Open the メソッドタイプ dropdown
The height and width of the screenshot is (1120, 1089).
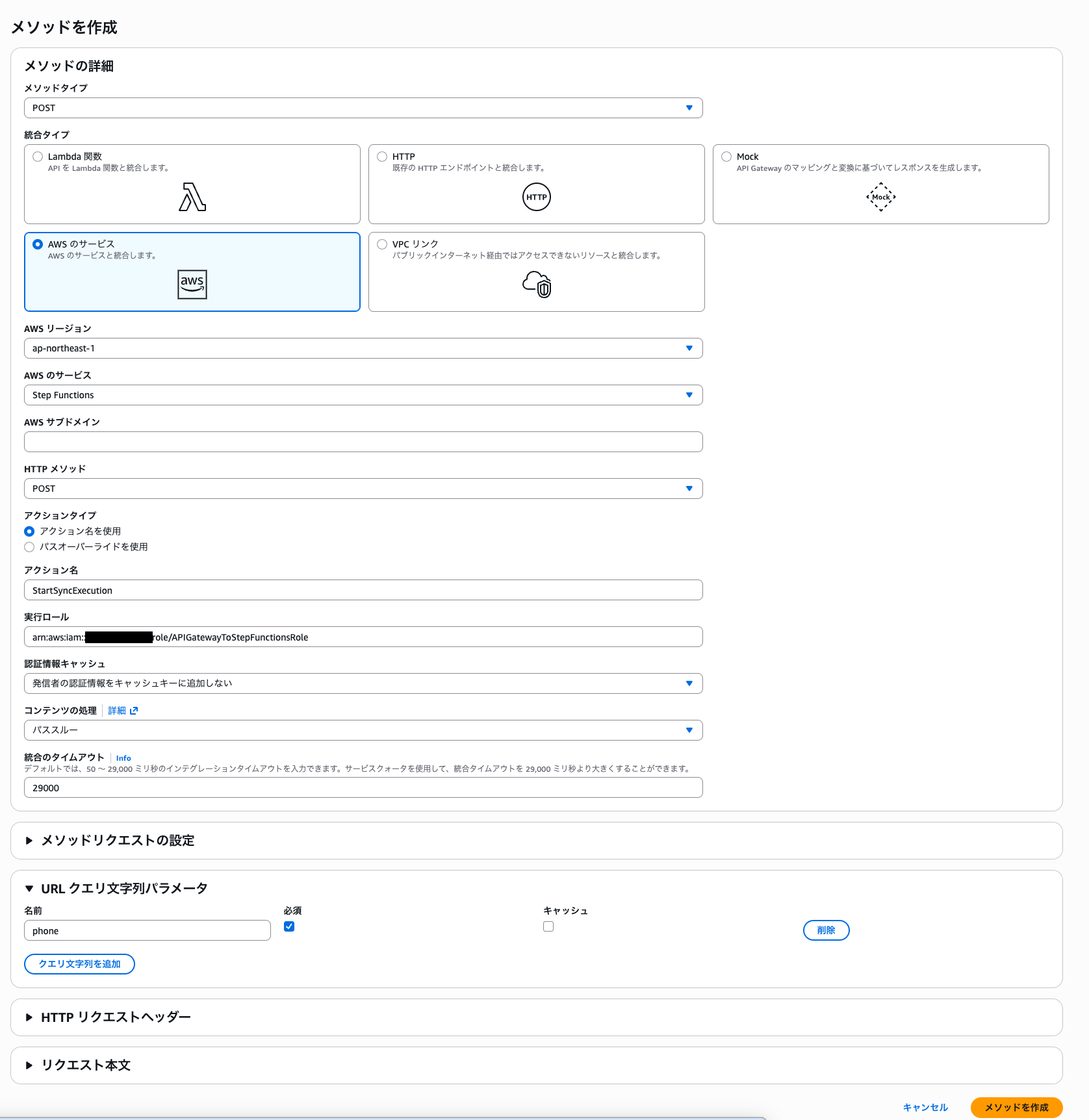coord(363,108)
